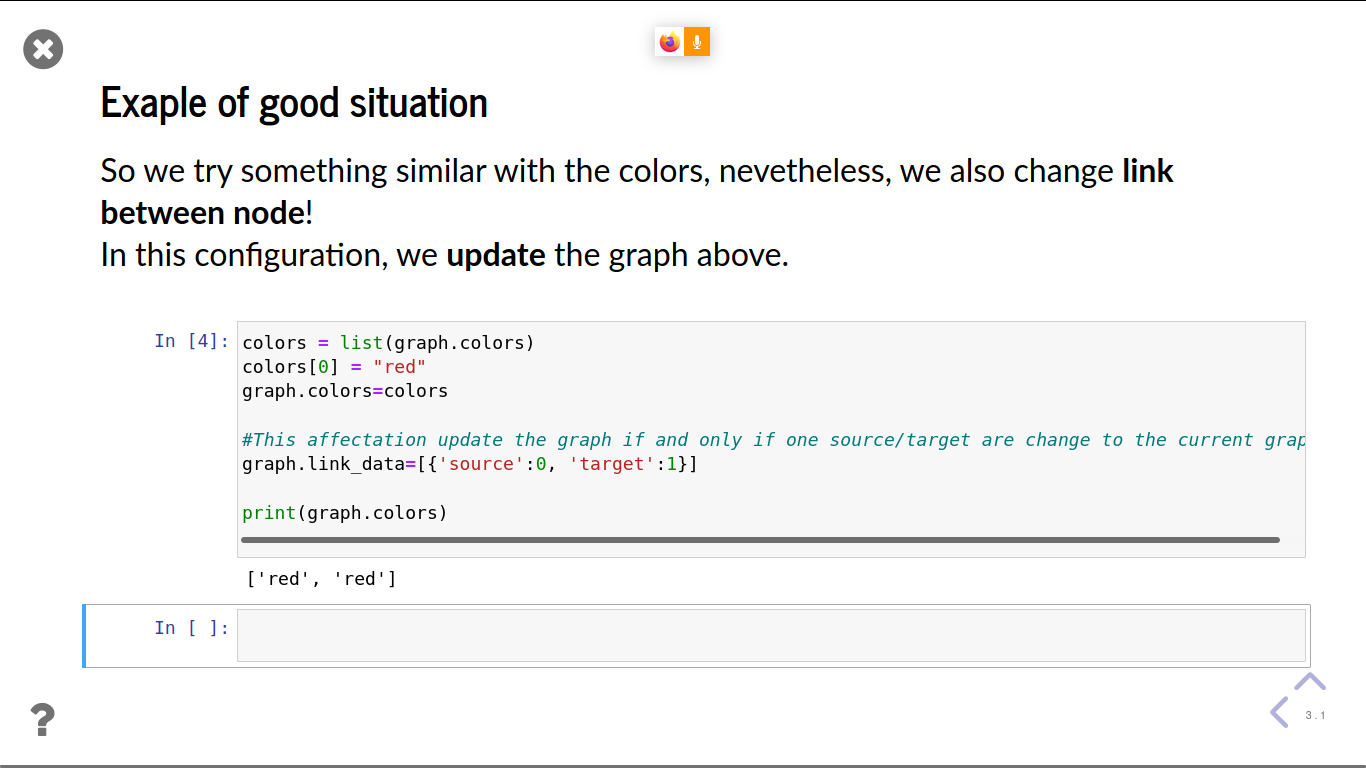The image size is (1366, 768).
Task: Open RISE help via the question mark icon
Action: (42, 719)
